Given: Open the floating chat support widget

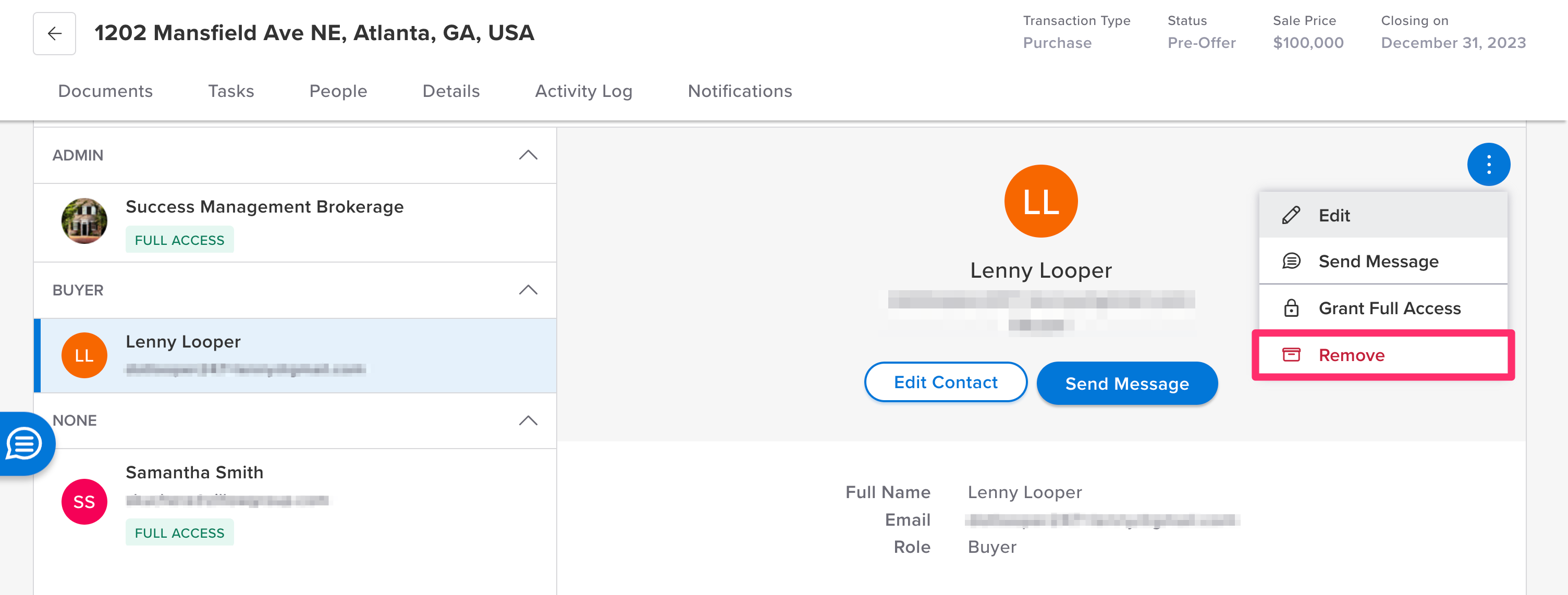Looking at the screenshot, I should [x=25, y=443].
